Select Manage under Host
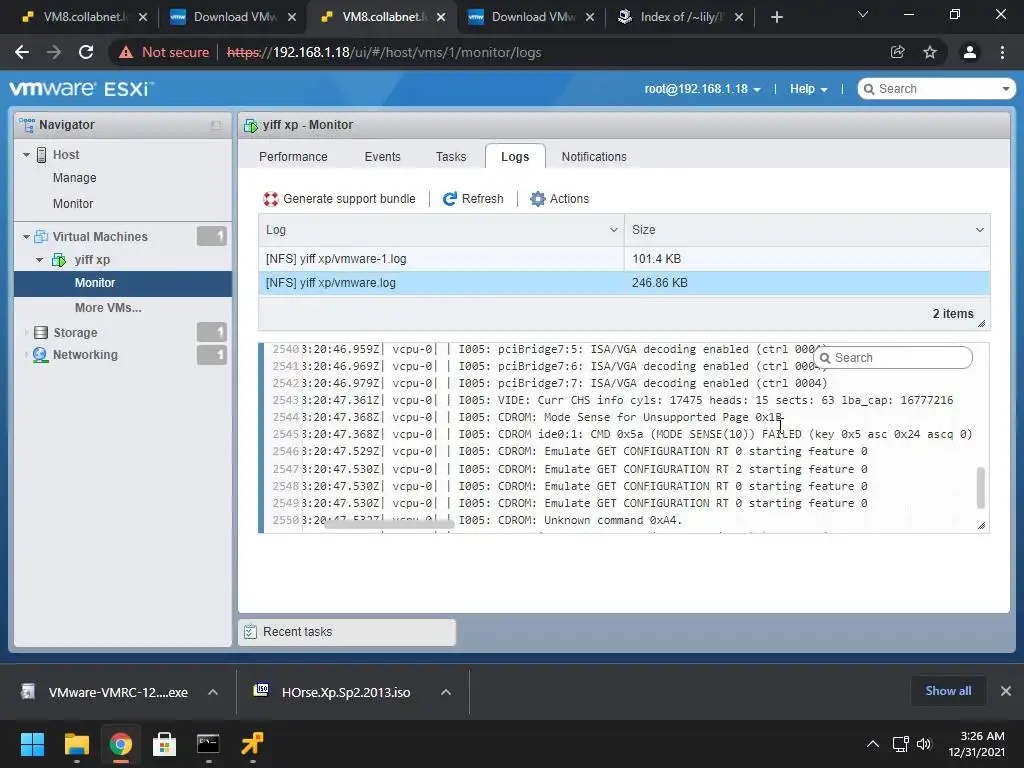 tap(74, 178)
